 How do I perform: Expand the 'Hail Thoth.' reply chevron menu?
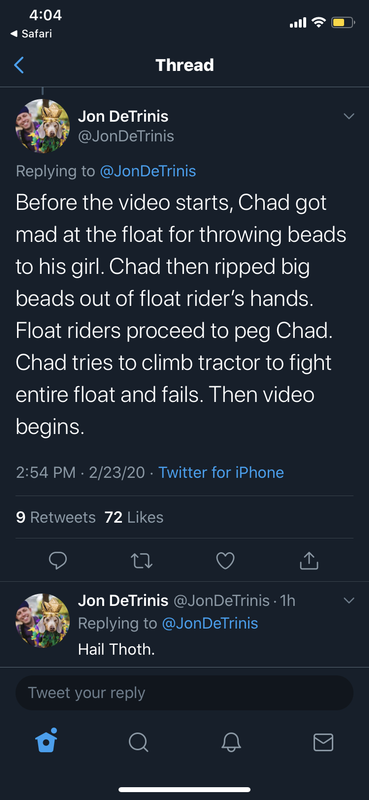pos(349,601)
